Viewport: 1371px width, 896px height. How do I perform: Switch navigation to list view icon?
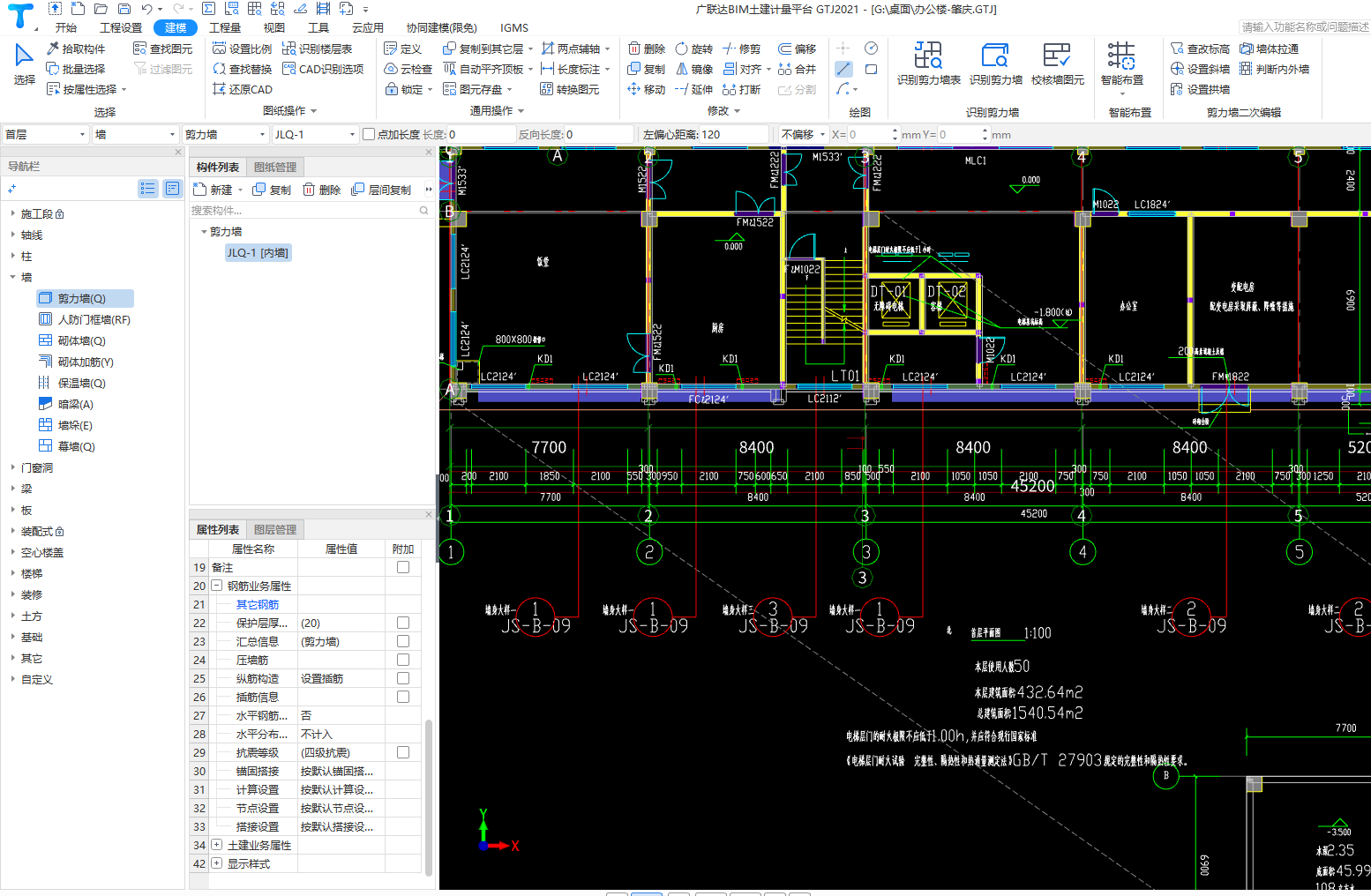click(147, 189)
